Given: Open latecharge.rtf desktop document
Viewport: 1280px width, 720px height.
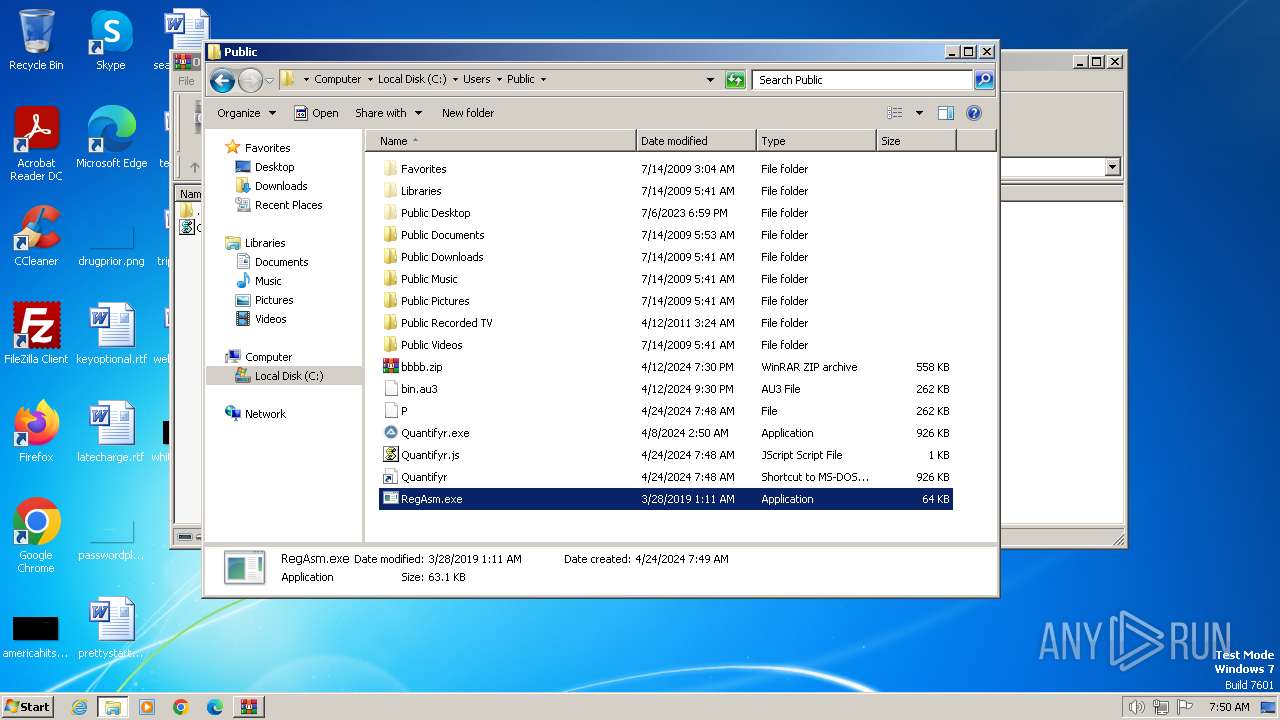Looking at the screenshot, I should (111, 431).
